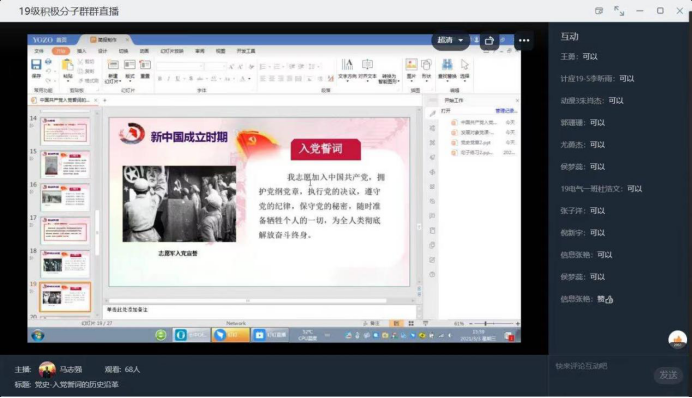Image resolution: width=692 pixels, height=398 pixels.
Task: Click the Shapes icon
Action: [x=426, y=64]
